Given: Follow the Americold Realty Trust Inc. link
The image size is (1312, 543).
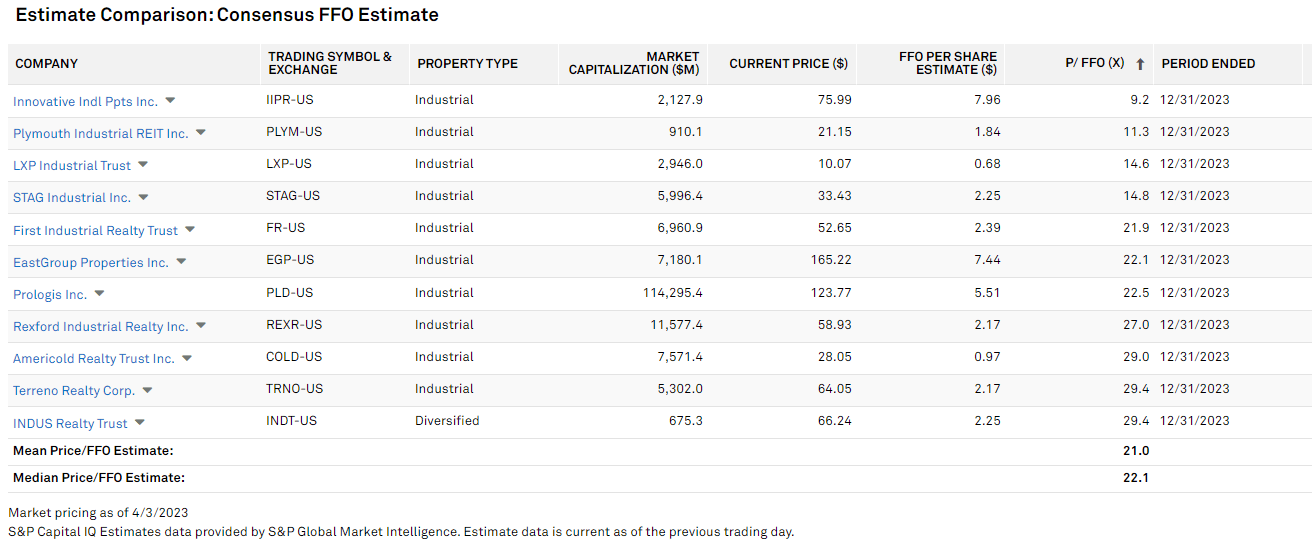Looking at the screenshot, I should 93,359.
